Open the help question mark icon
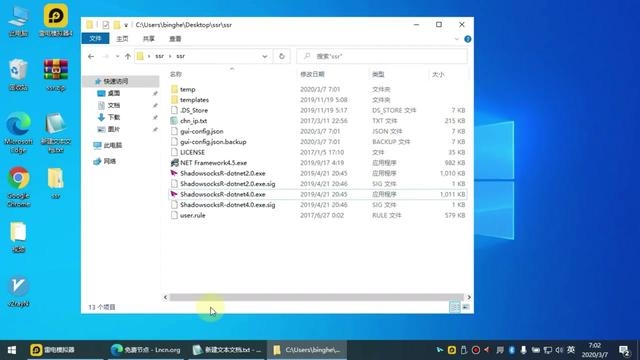This screenshot has height=360, width=640. pyautogui.click(x=468, y=39)
